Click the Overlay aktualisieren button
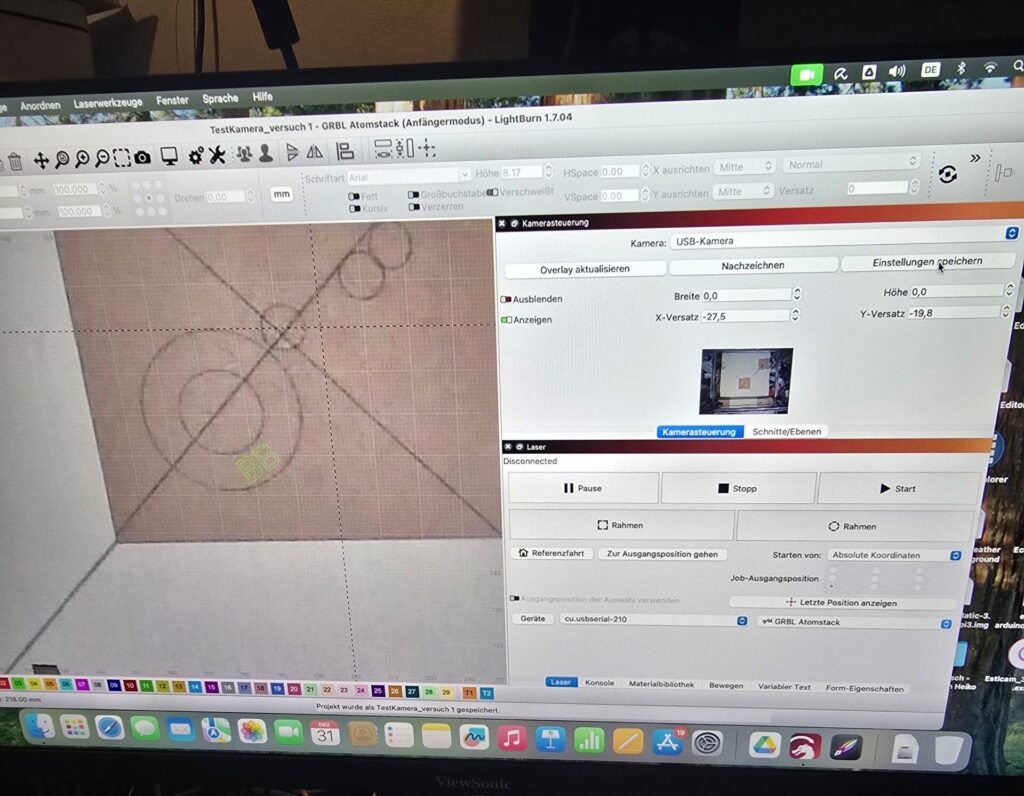Viewport: 1024px width, 796px height. pos(585,269)
